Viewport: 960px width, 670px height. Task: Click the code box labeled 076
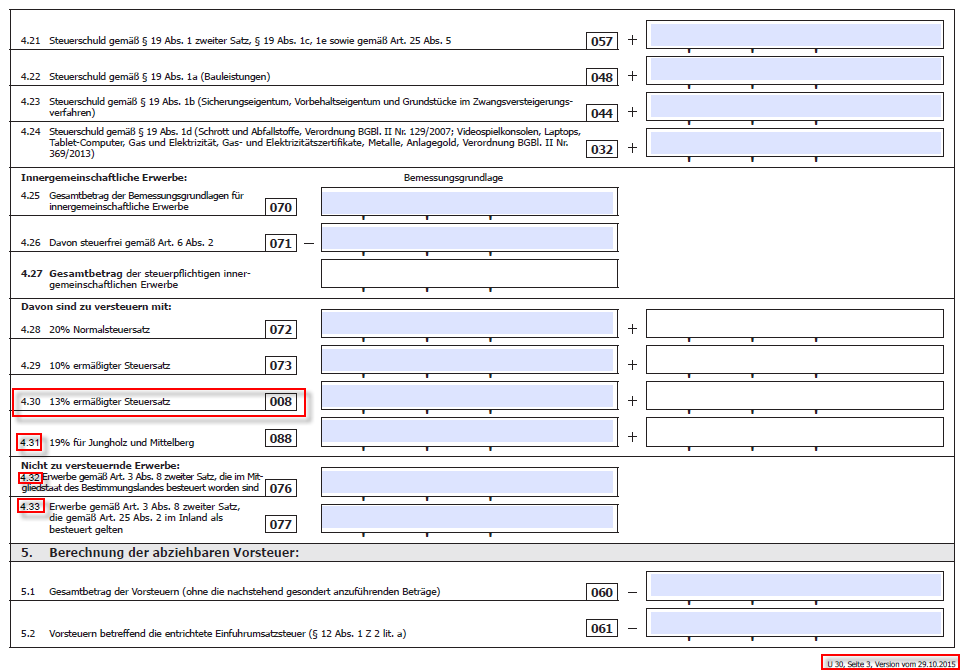click(x=281, y=488)
